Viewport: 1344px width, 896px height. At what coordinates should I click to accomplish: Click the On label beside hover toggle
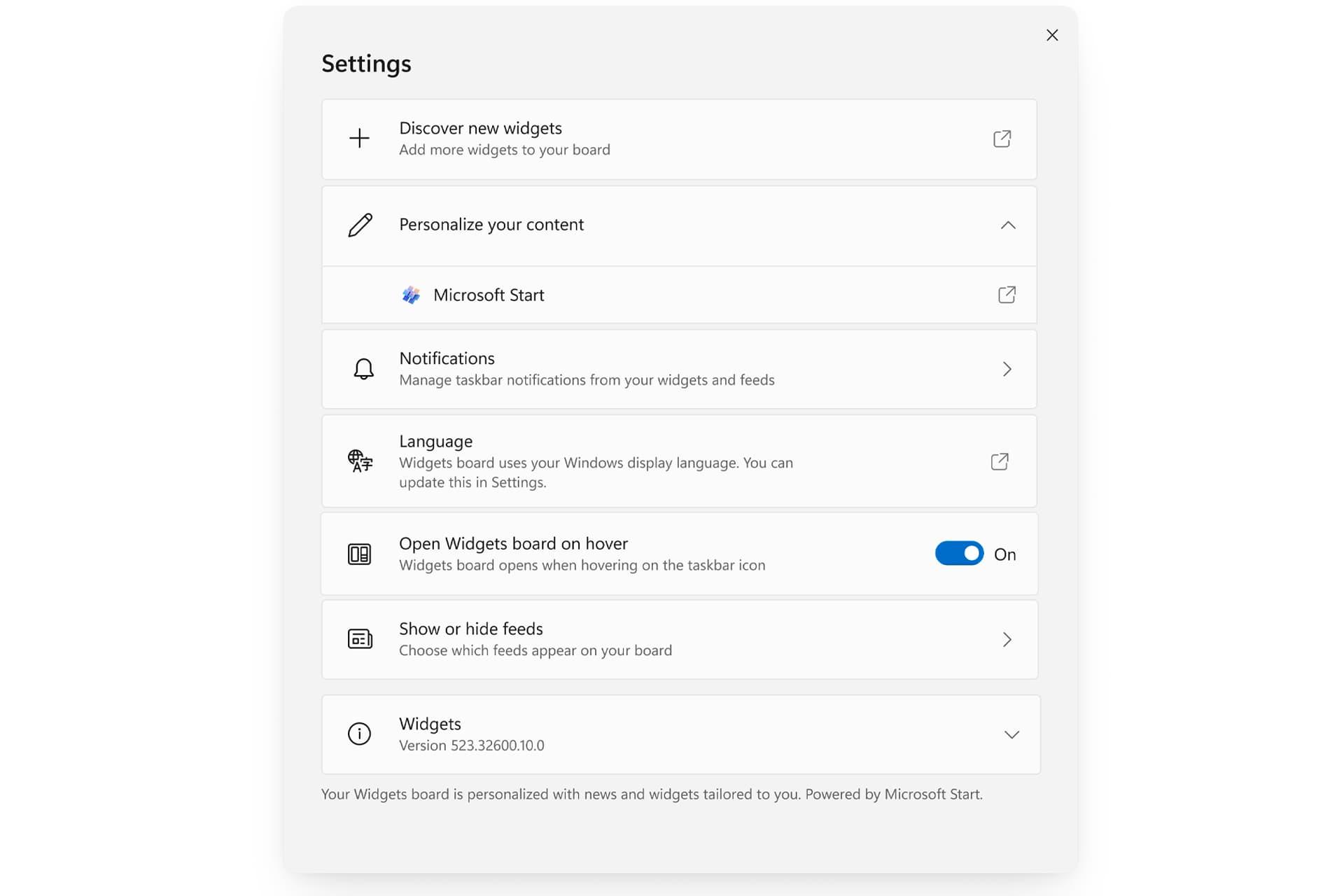(1004, 554)
